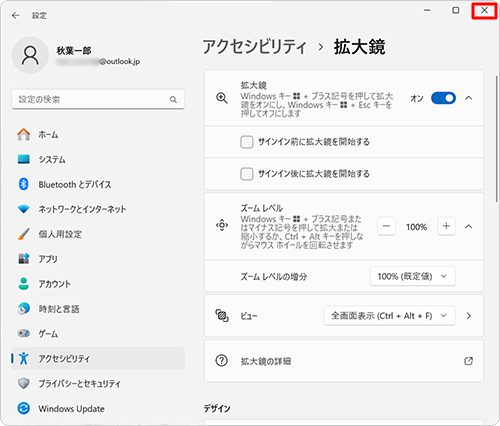Open 拡大鏡の詳細 help link
500x426 pixels.
coord(344,361)
